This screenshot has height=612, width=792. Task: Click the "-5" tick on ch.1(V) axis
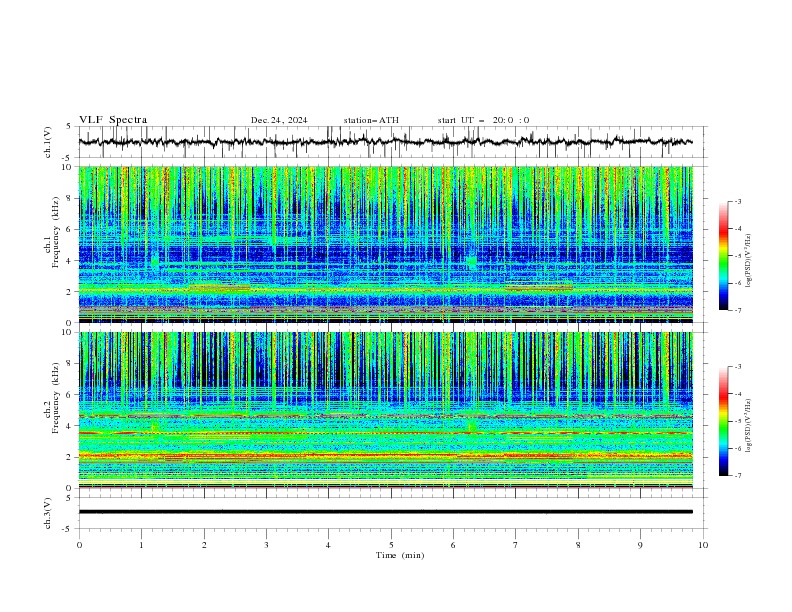[68, 158]
